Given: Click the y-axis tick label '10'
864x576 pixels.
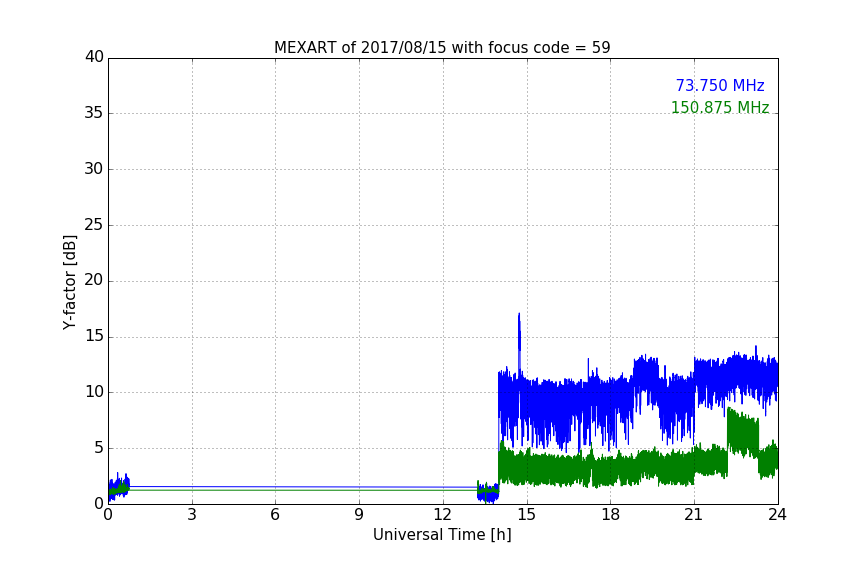Looking at the screenshot, I should pyautogui.click(x=94, y=392).
